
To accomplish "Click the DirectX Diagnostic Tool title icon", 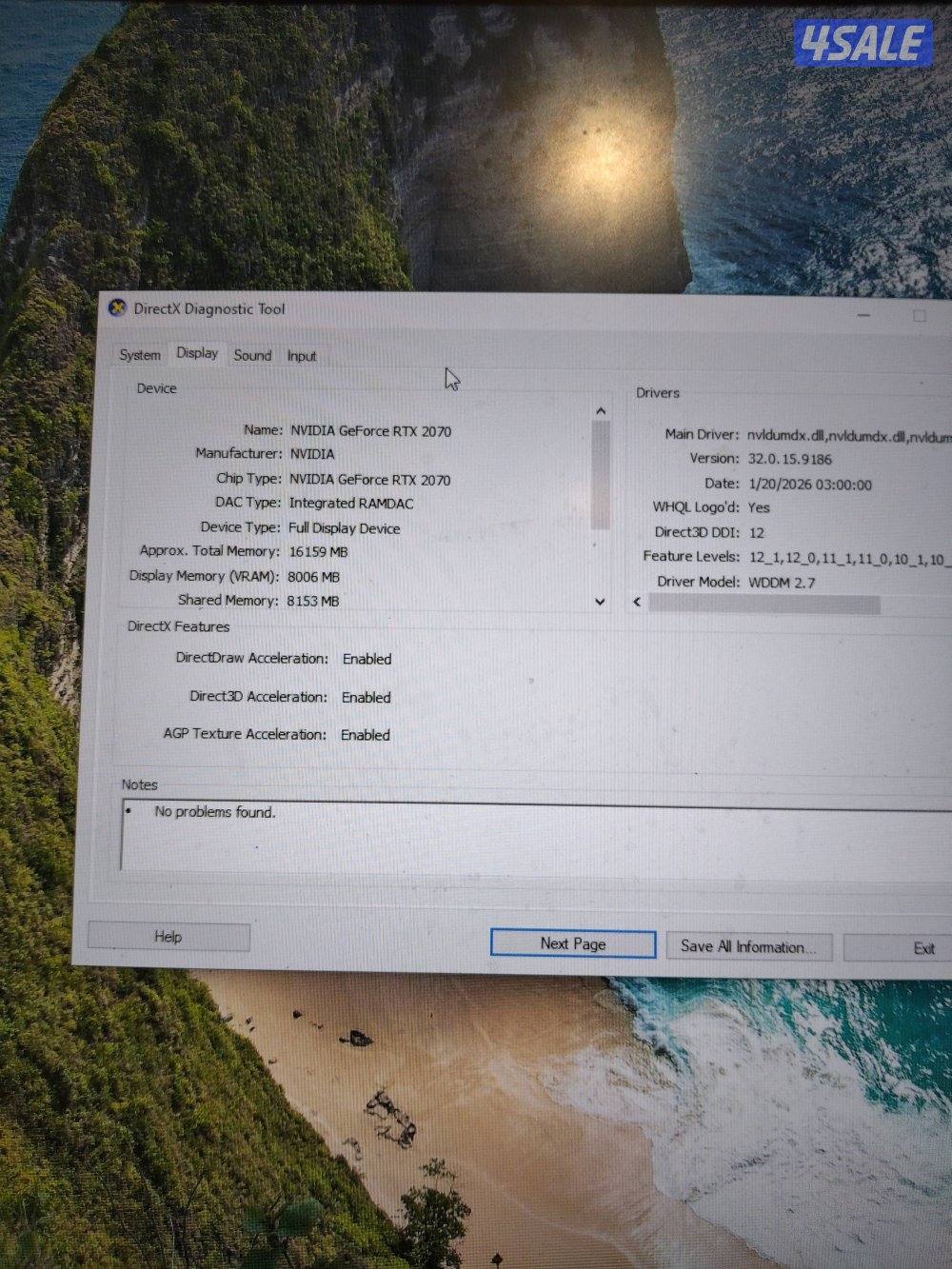I will pos(117,307).
